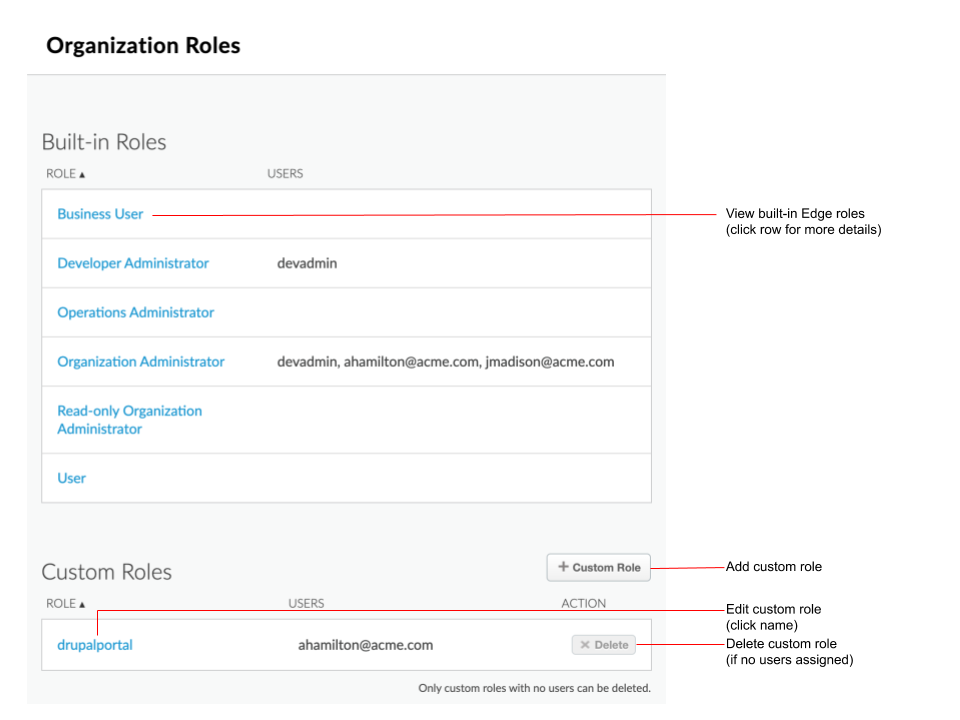
Task: Select the Operations Administrator role link
Action: [x=135, y=312]
